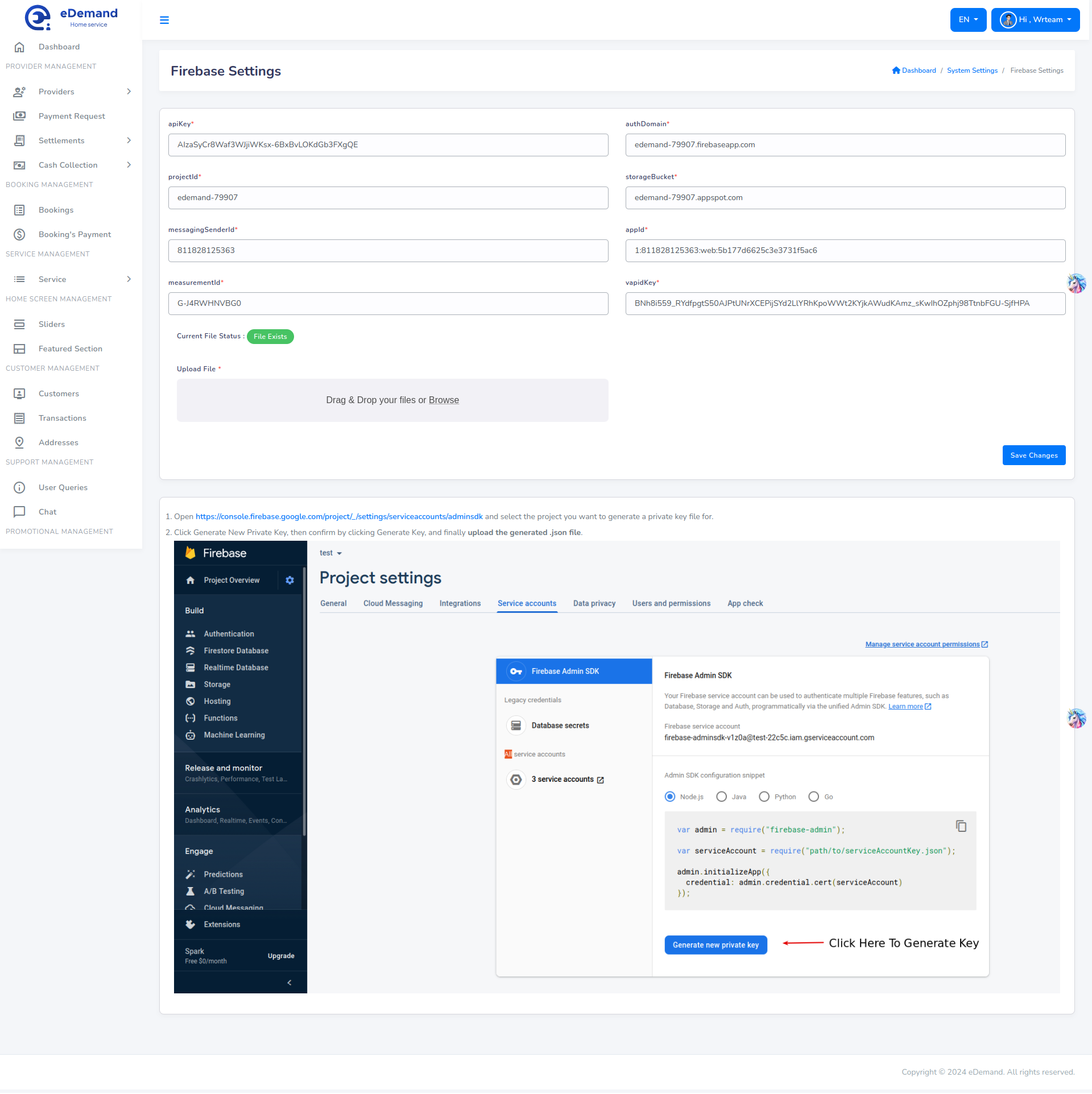This screenshot has height=1094, width=1092.
Task: Click the copy code snippet icon
Action: point(961,827)
